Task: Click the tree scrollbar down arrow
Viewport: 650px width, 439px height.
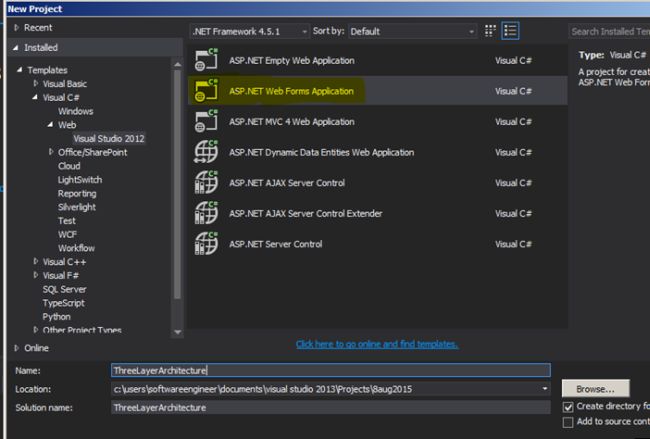Action: (178, 332)
